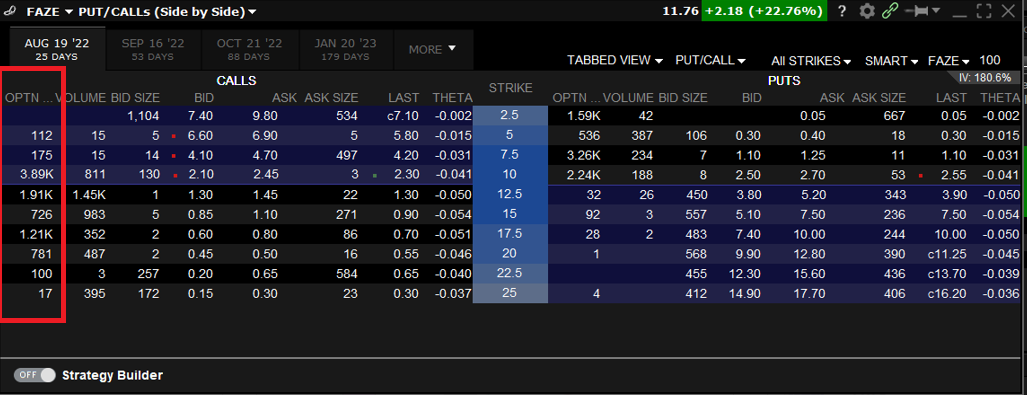
Task: Expand the MORE expirations menu
Action: [433, 50]
